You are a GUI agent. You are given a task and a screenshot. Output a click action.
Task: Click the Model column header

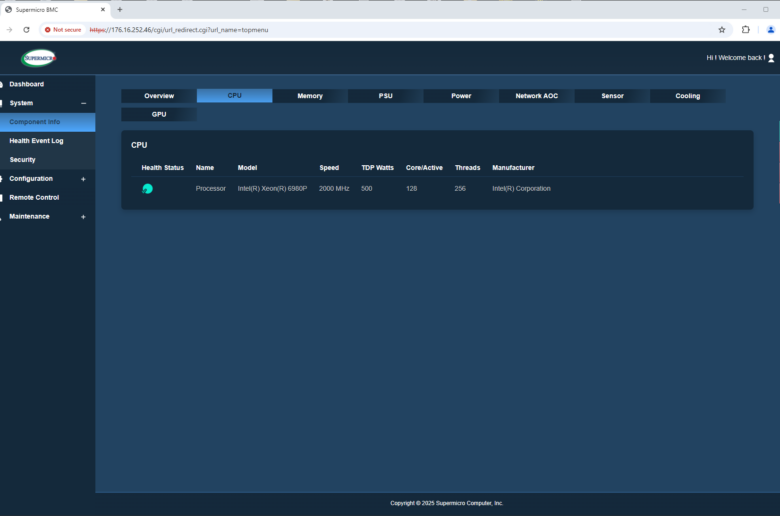(x=247, y=168)
